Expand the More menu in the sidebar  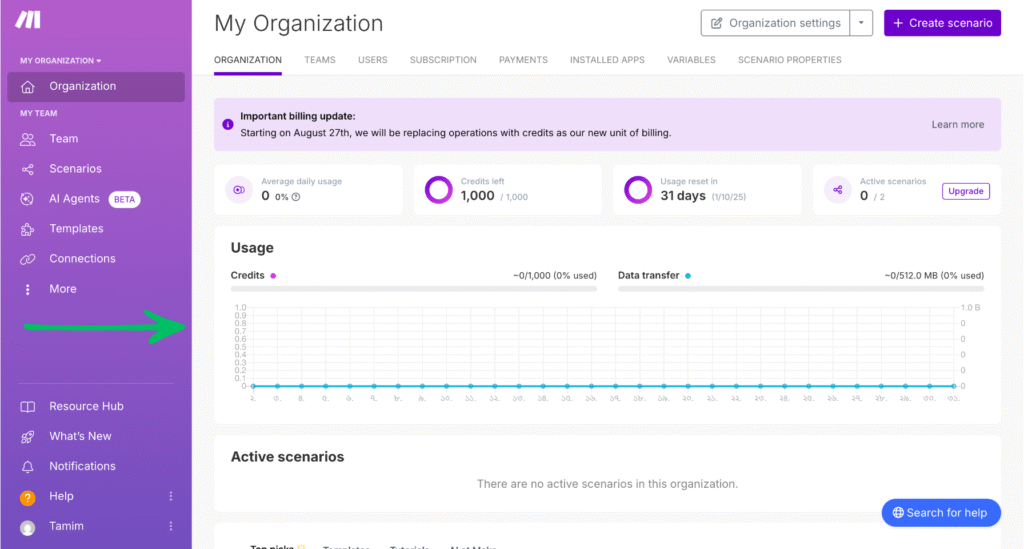(x=62, y=289)
